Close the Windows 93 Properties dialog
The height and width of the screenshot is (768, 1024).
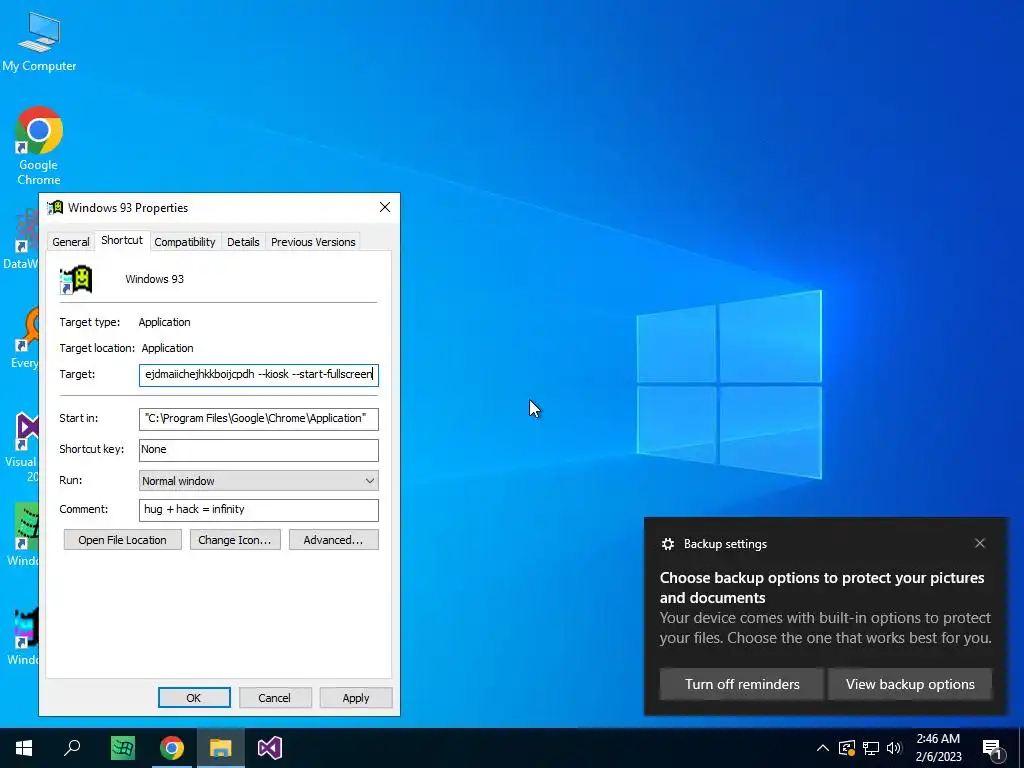385,207
